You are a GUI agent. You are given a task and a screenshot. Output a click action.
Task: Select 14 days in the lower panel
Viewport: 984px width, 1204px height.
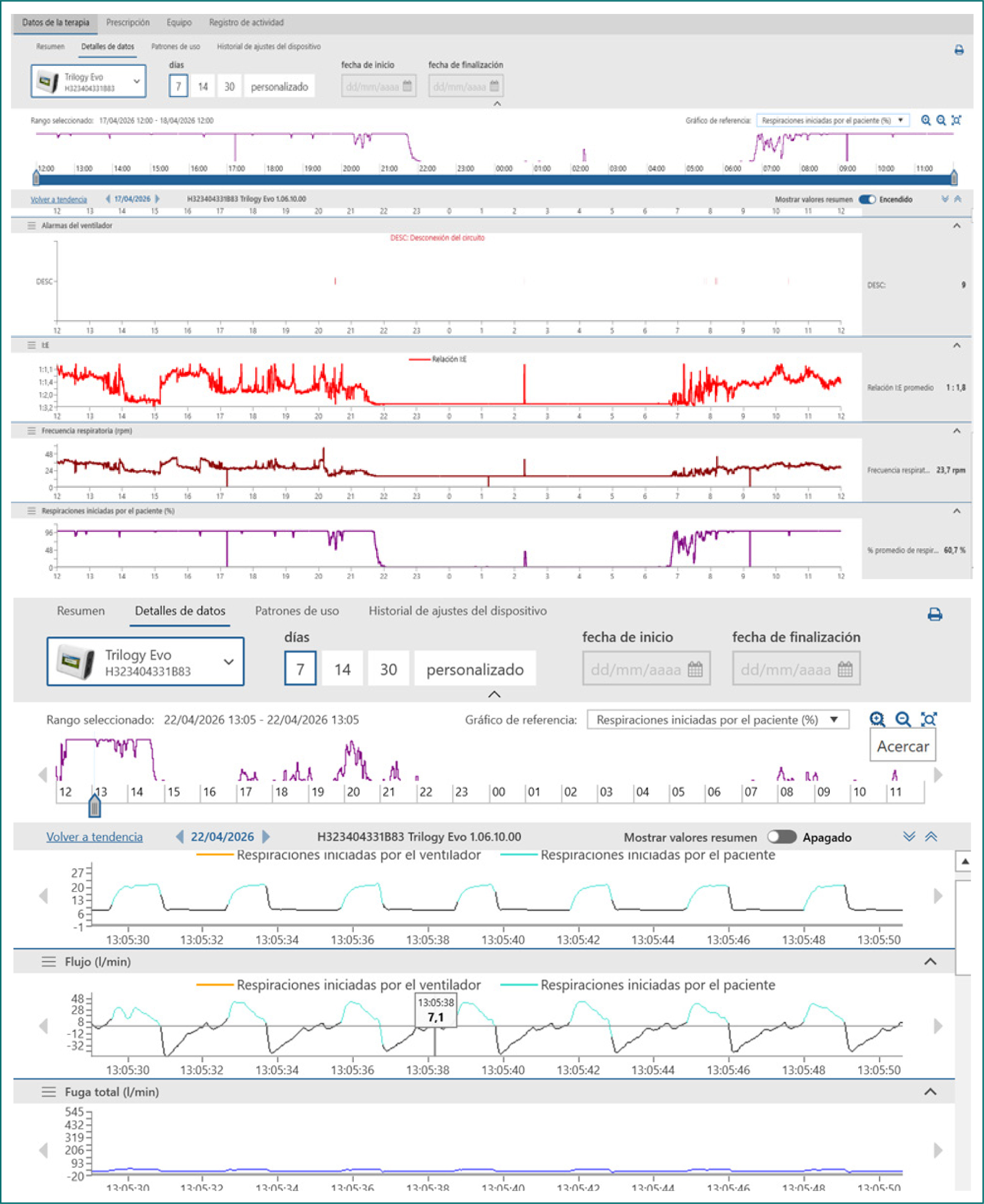pos(342,669)
